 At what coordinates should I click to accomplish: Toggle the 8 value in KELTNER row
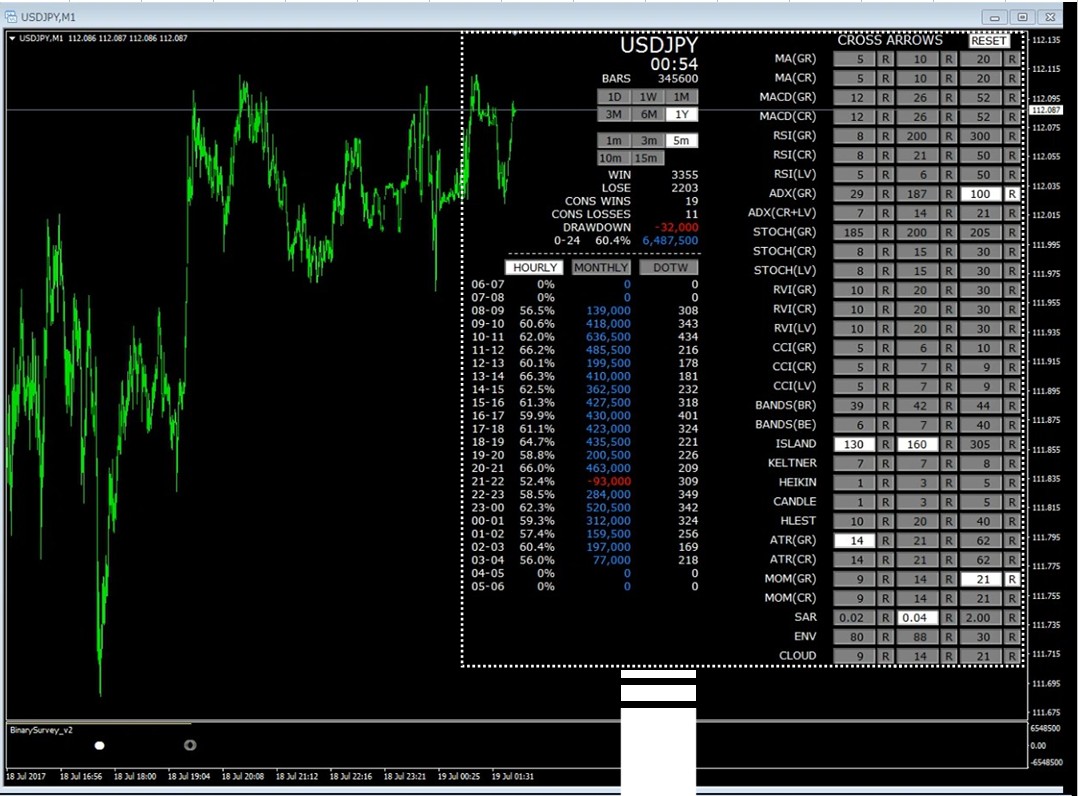(x=981, y=464)
